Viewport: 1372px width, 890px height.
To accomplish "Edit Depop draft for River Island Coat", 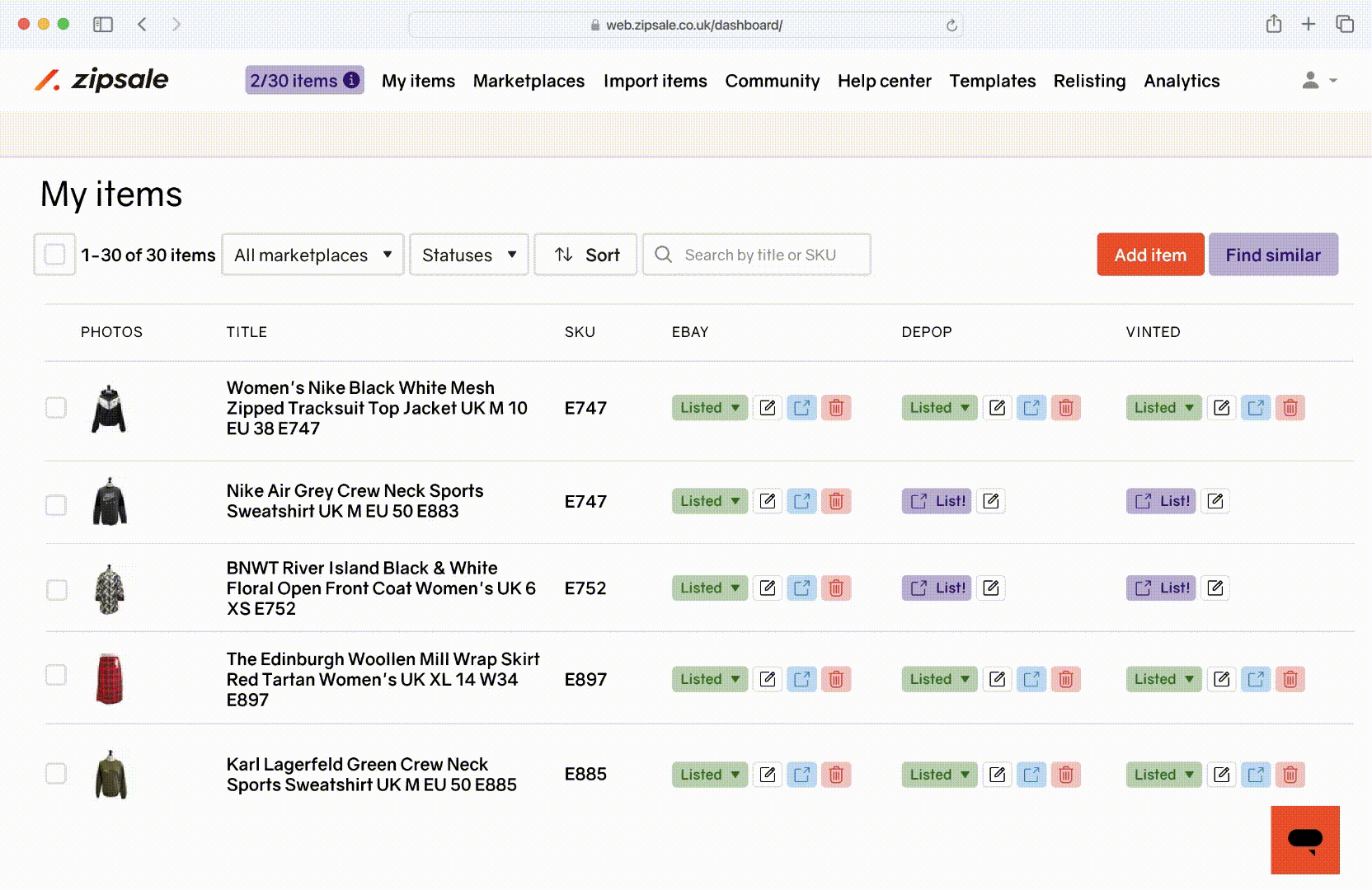I will point(991,588).
